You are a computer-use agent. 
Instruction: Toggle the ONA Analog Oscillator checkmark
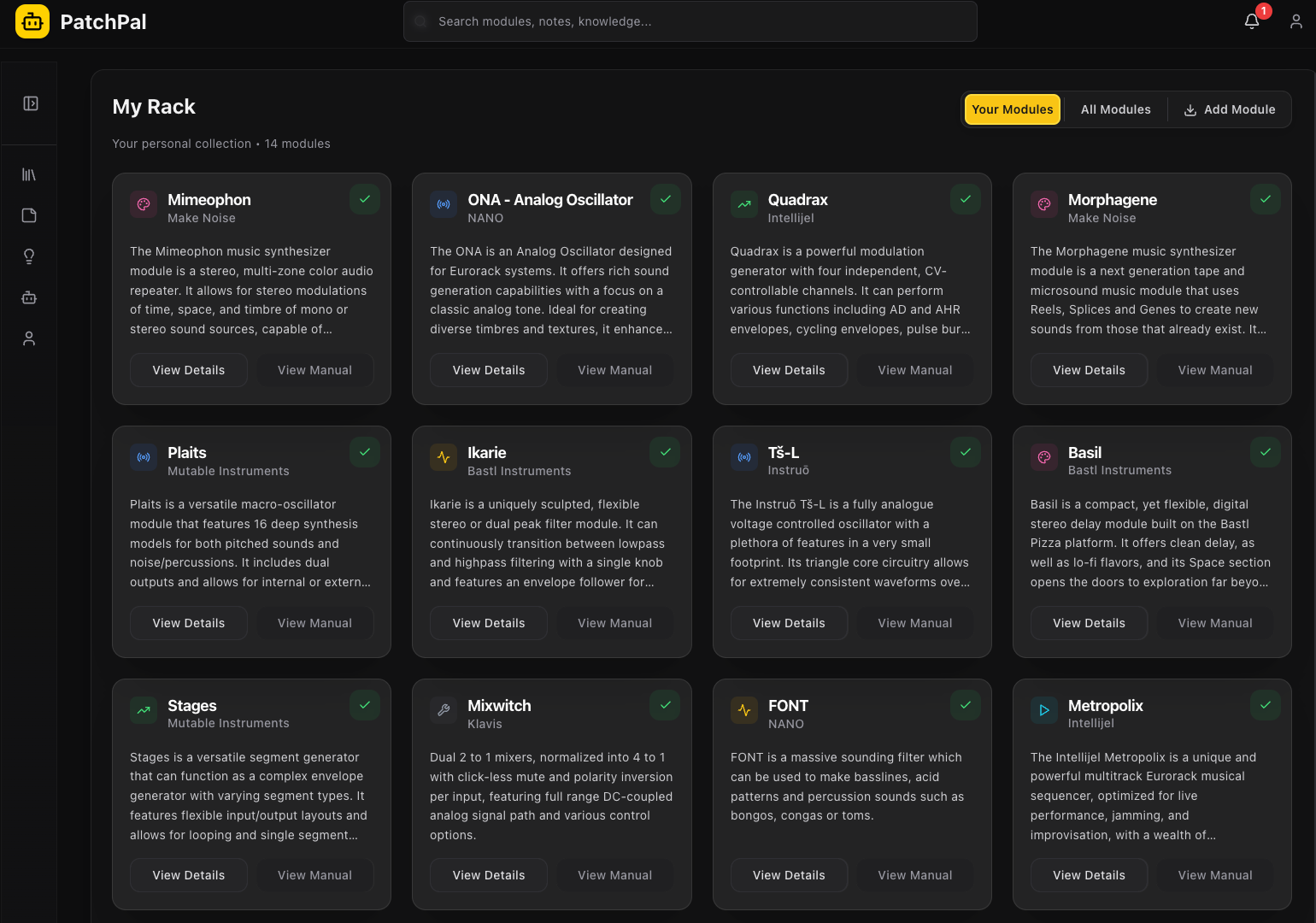pyautogui.click(x=666, y=199)
